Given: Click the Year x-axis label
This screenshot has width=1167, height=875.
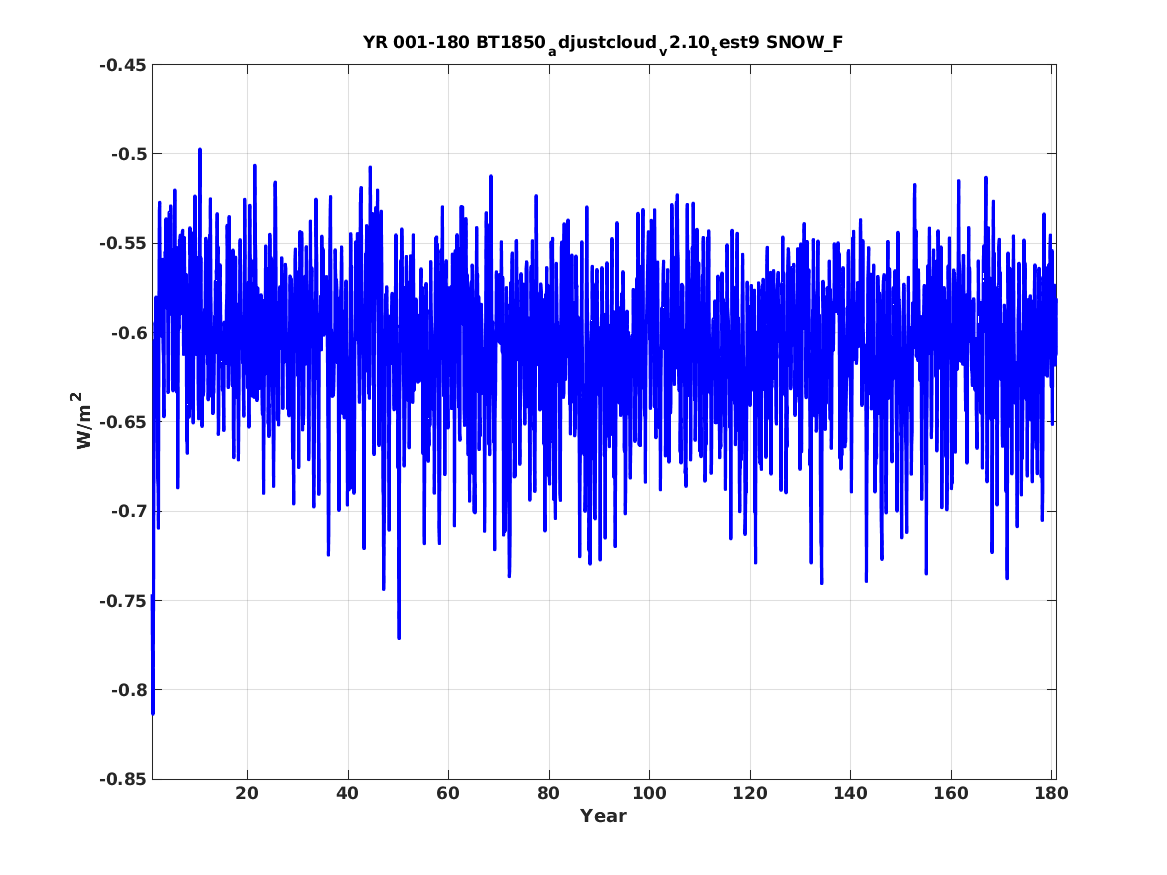Looking at the screenshot, I should [604, 816].
